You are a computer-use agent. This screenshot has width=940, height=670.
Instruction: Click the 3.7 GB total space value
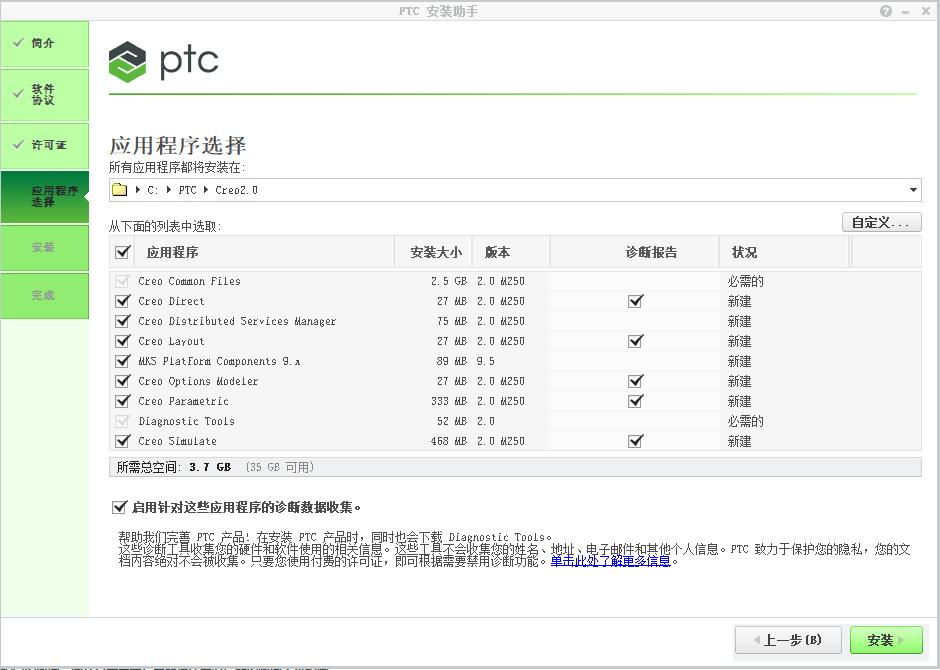[x=210, y=467]
